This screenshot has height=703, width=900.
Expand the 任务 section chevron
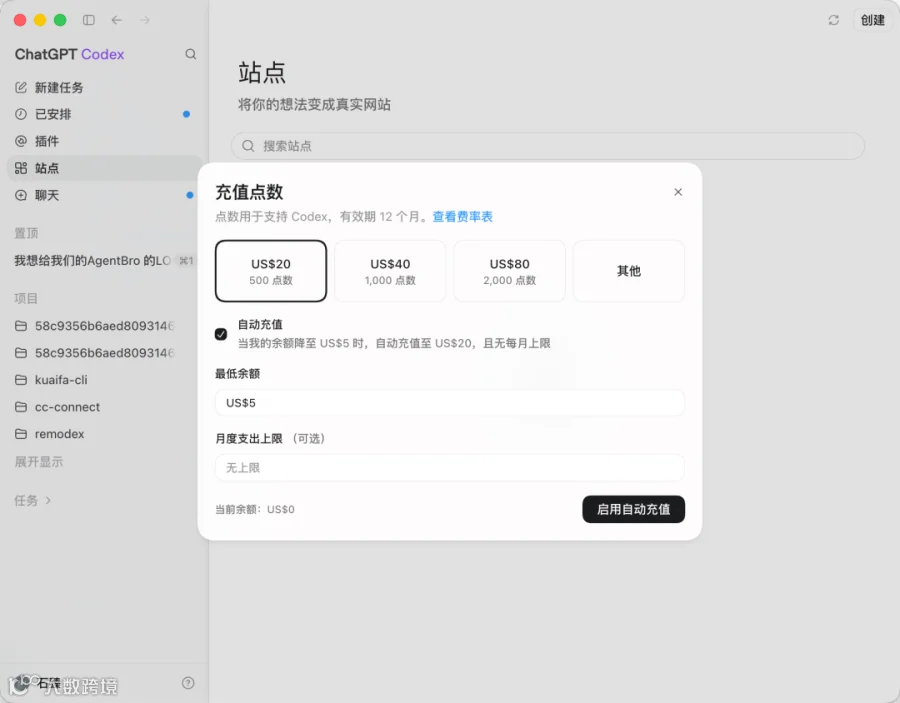coord(48,500)
